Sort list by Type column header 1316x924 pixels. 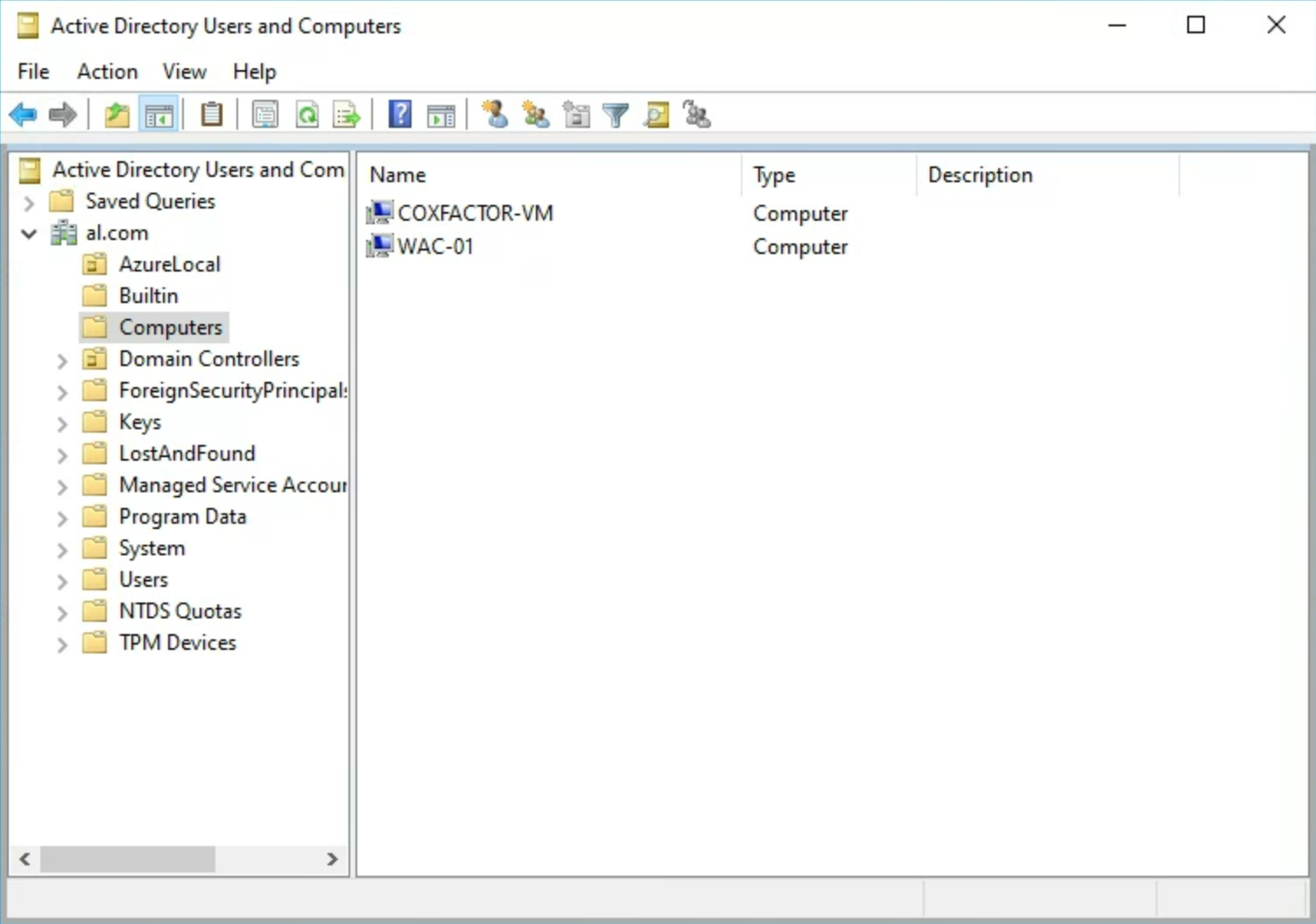829,175
